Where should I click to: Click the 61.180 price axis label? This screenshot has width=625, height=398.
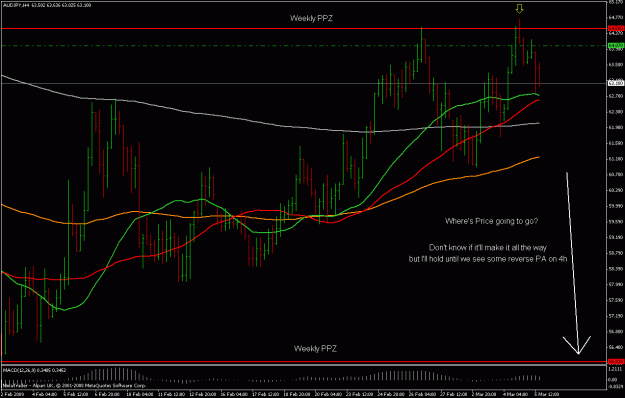pyautogui.click(x=617, y=159)
